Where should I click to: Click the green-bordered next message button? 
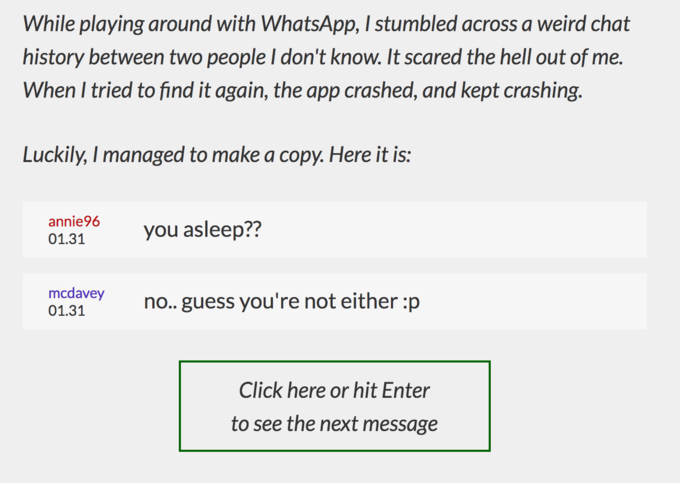(334, 406)
